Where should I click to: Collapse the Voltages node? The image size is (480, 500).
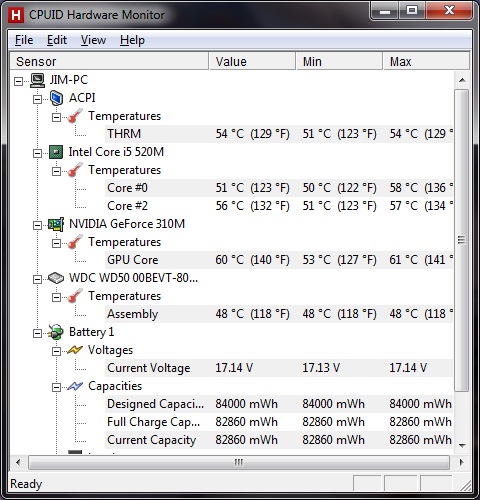pos(57,351)
